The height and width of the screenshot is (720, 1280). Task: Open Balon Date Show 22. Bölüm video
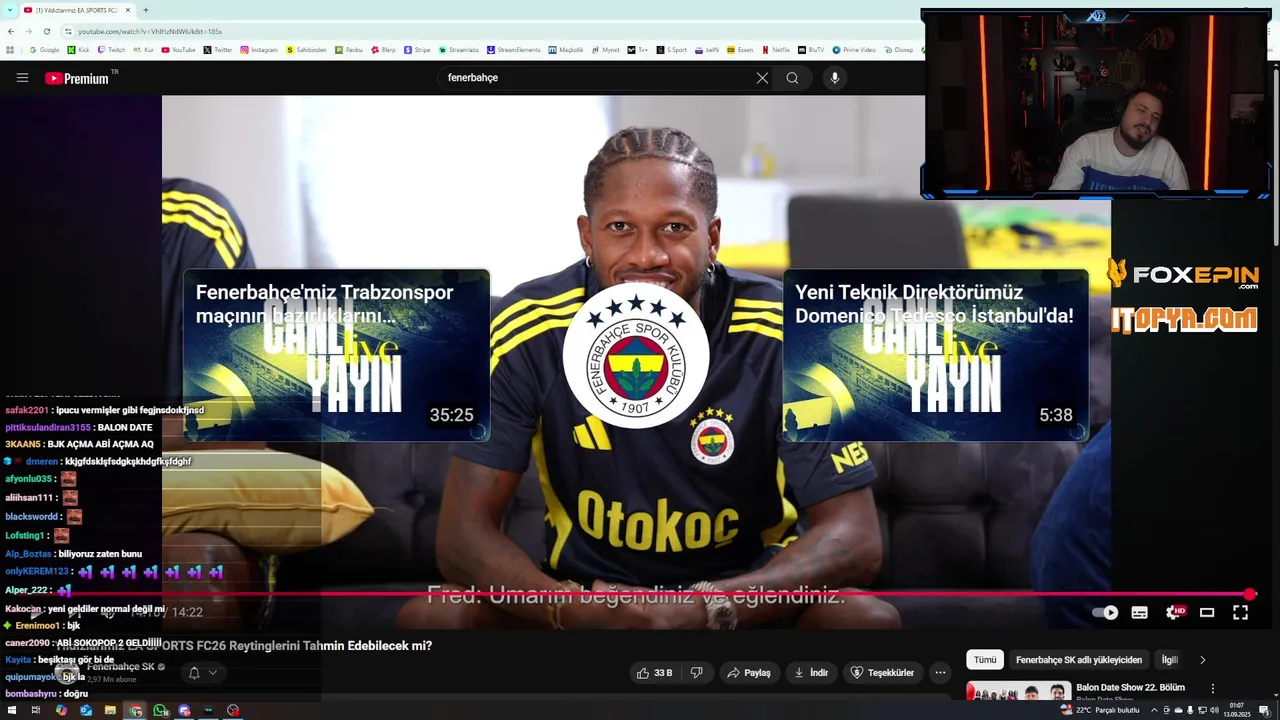[1130, 688]
